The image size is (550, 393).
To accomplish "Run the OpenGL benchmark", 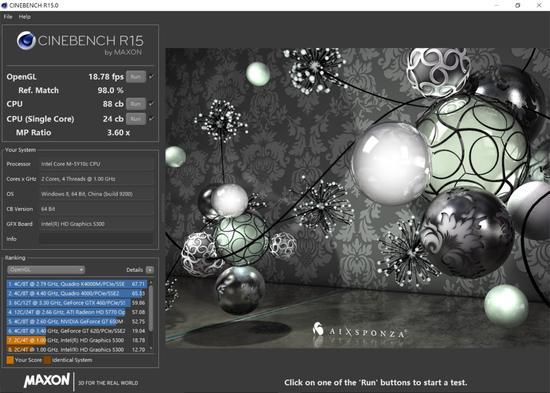I will coord(136,76).
